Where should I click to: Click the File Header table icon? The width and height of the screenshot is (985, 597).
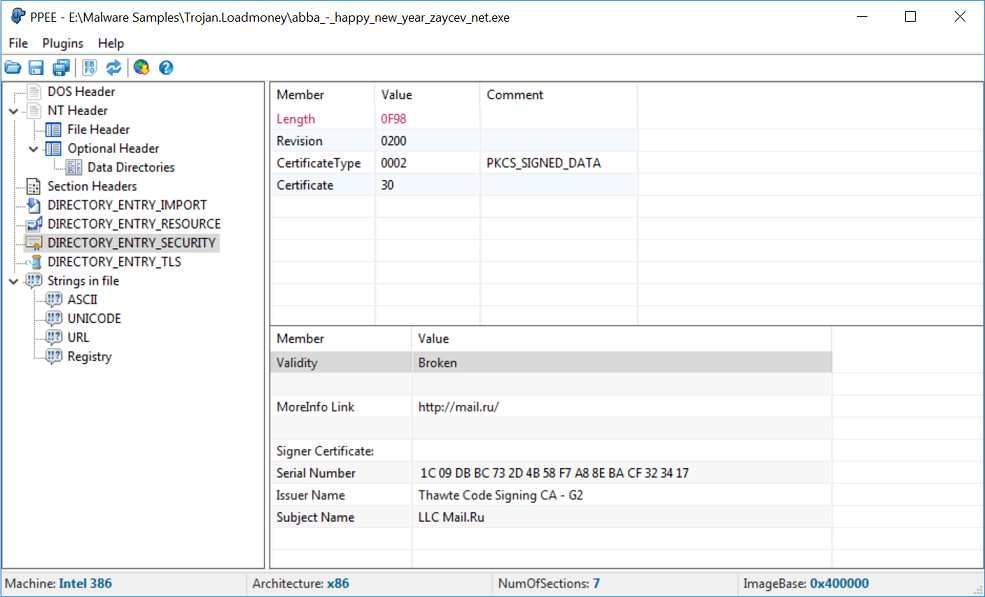pos(53,129)
